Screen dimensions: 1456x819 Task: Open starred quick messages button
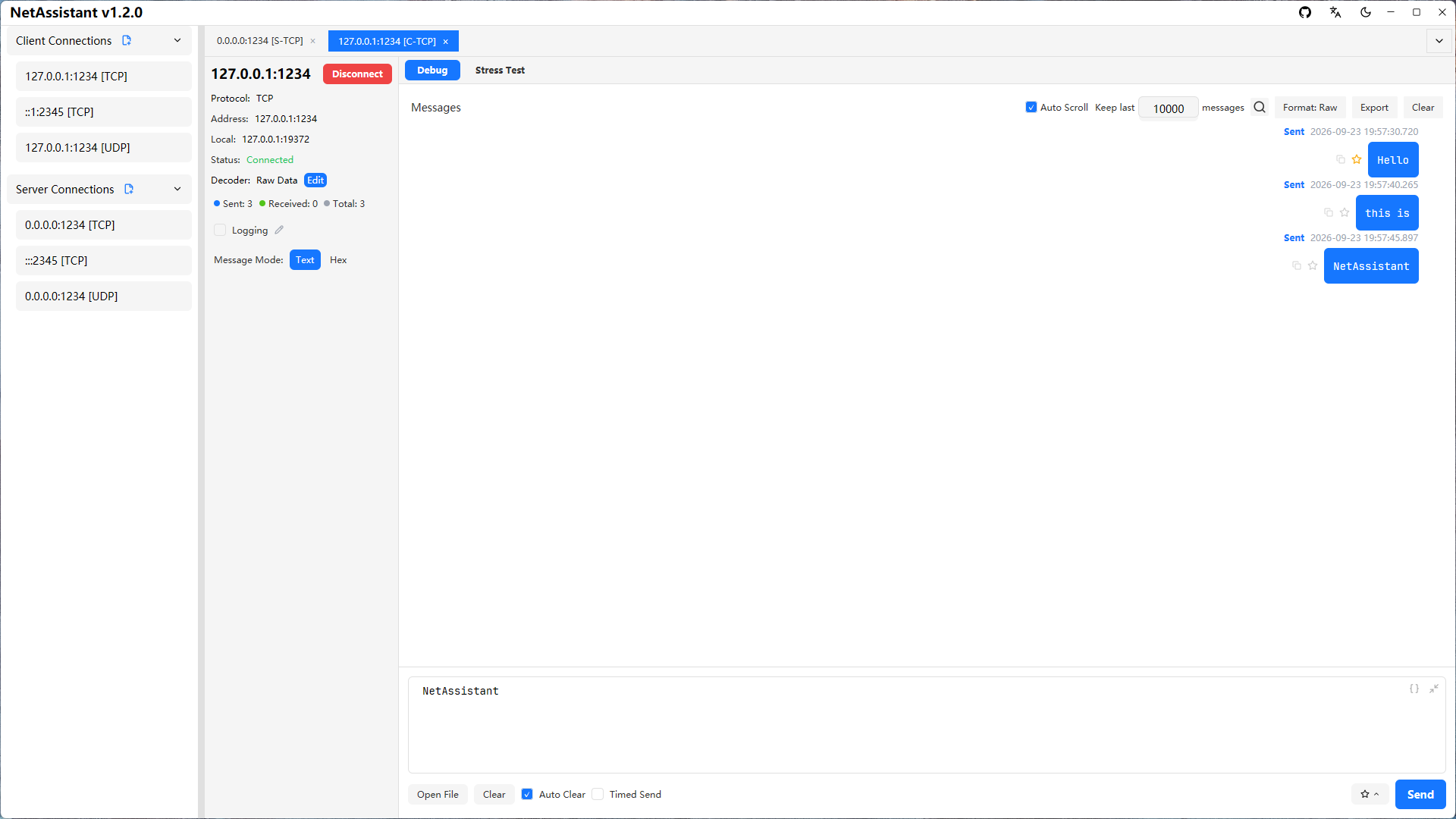[1370, 794]
